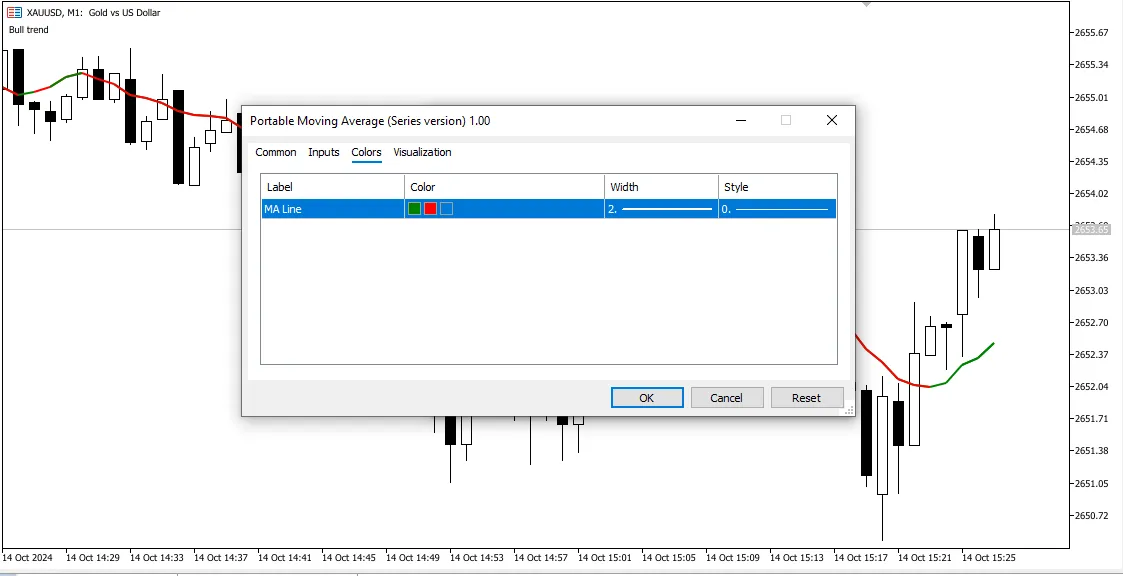Open the Inputs tab
Image resolution: width=1123 pixels, height=576 pixels.
323,152
